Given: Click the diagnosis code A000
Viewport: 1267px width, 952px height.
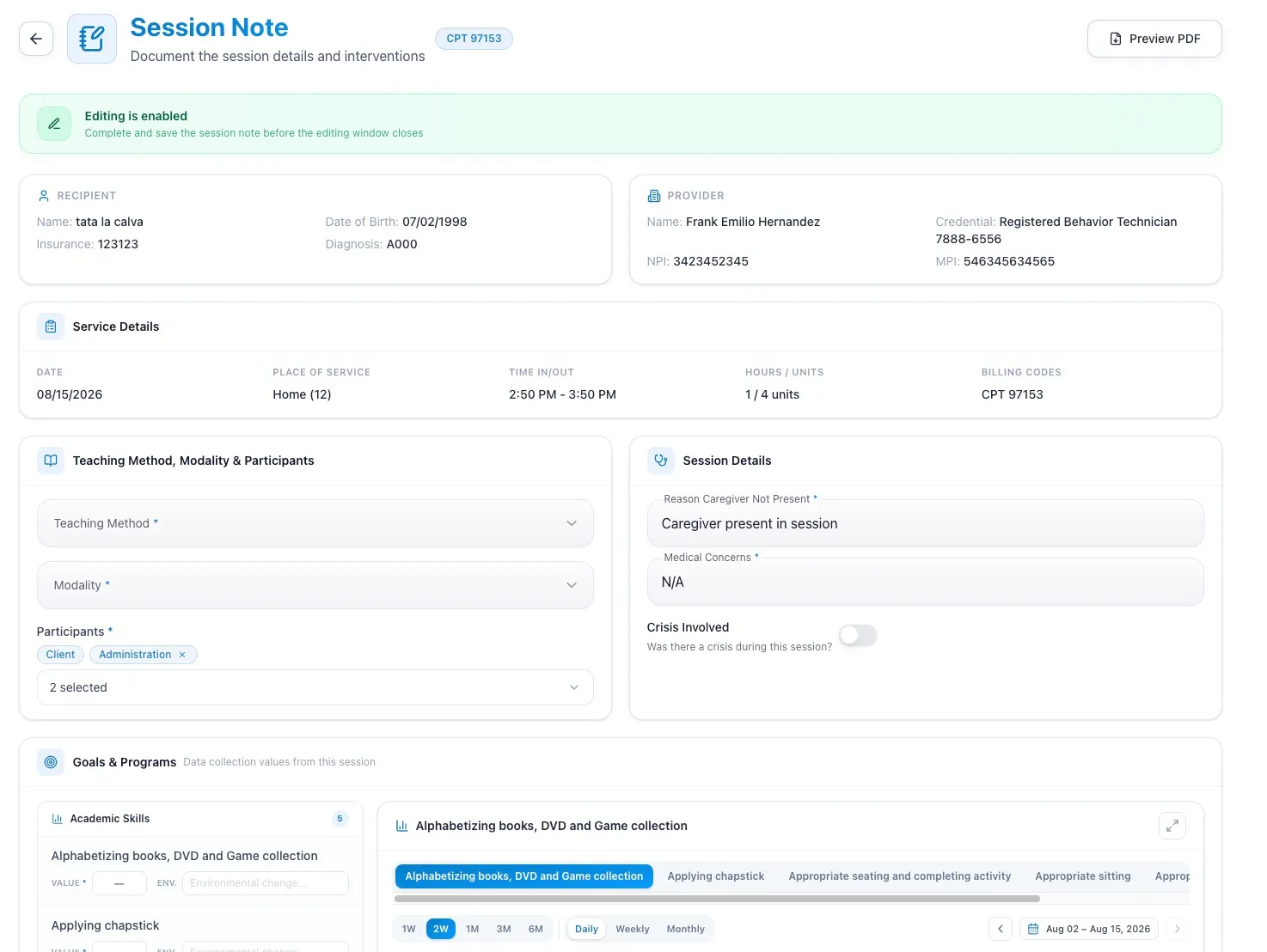Looking at the screenshot, I should click(402, 244).
